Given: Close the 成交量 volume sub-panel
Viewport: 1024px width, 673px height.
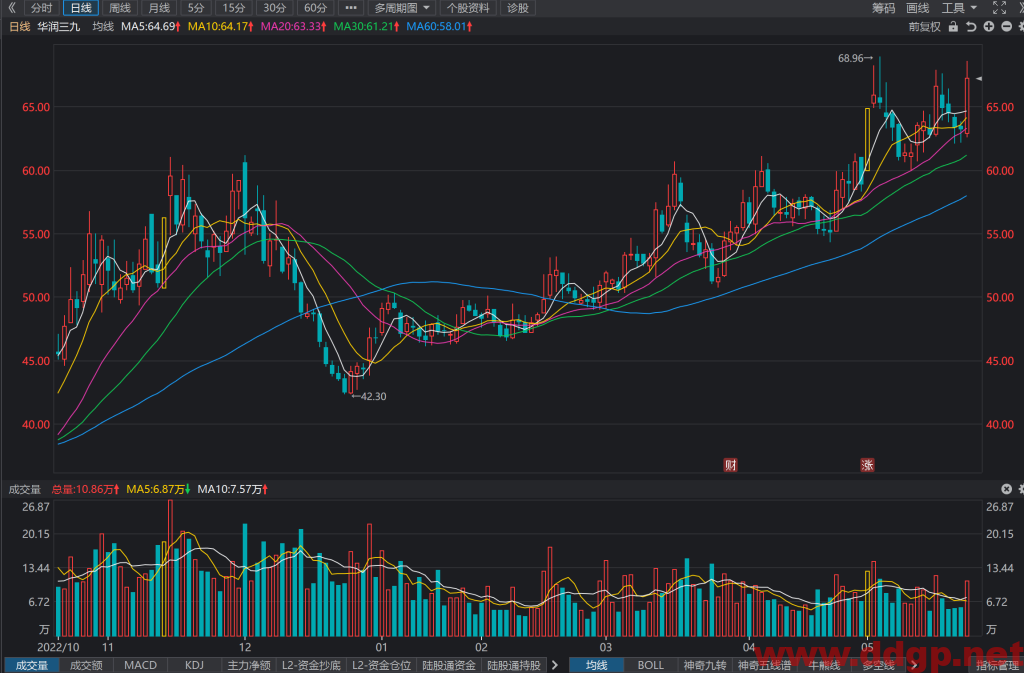Looking at the screenshot, I should coord(1006,489).
